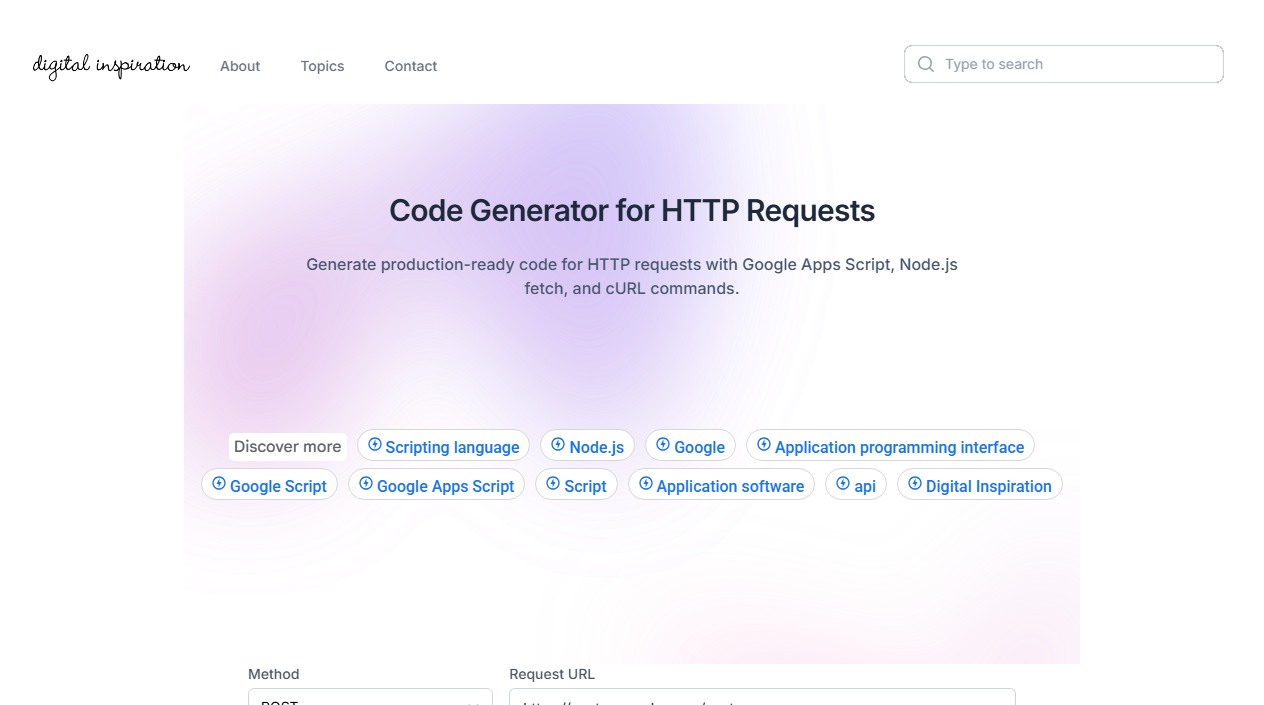Click the digital inspiration logo

110,66
